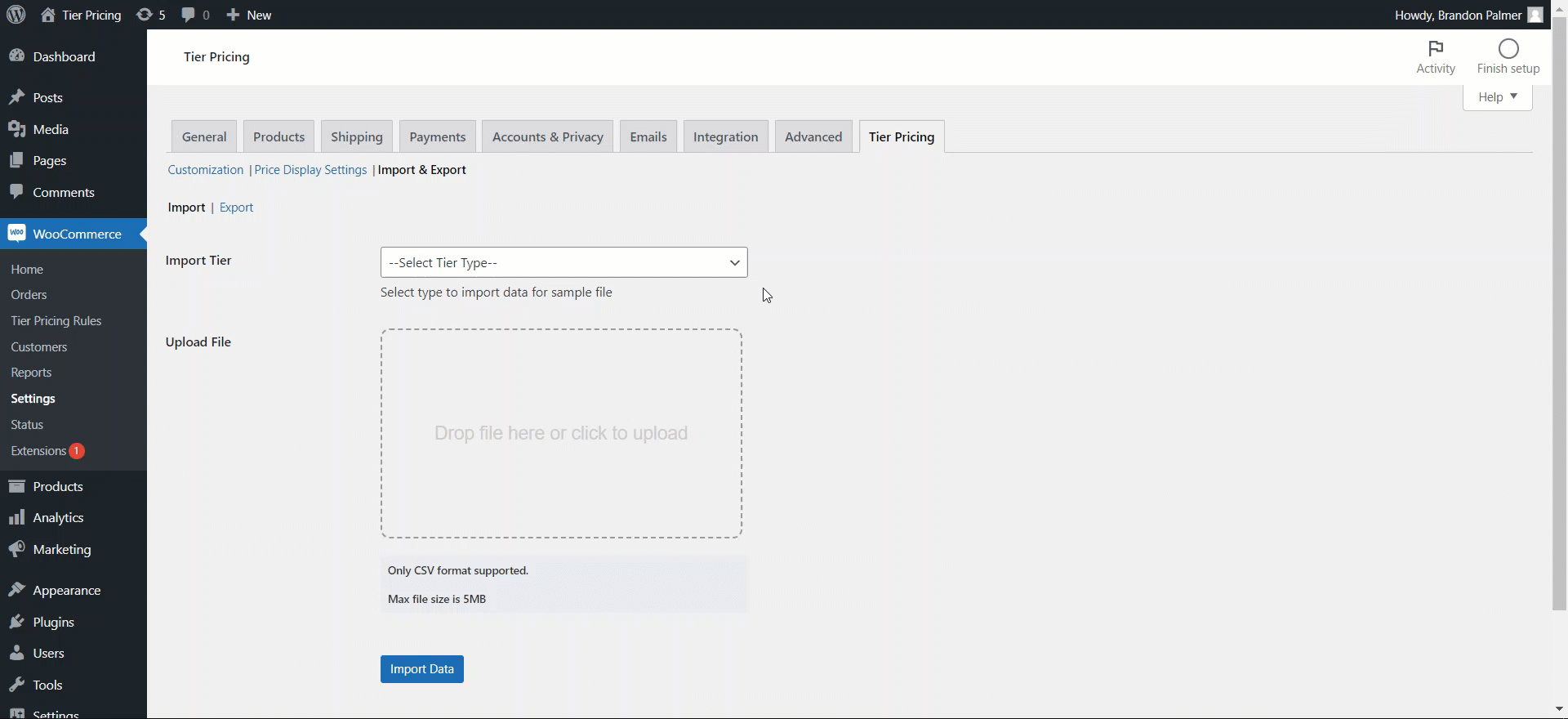This screenshot has width=1568, height=719.
Task: Open the comments bubble icon in admin bar
Action: (x=189, y=15)
